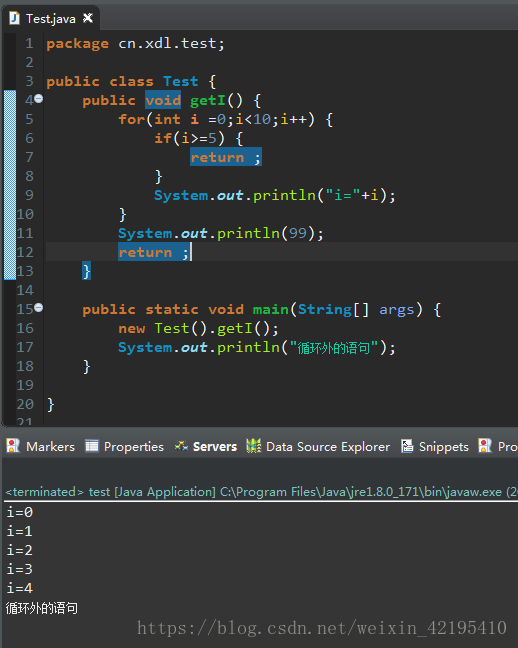This screenshot has height=648, width=518.
Task: Click the getI method name declaration
Action: [208, 100]
